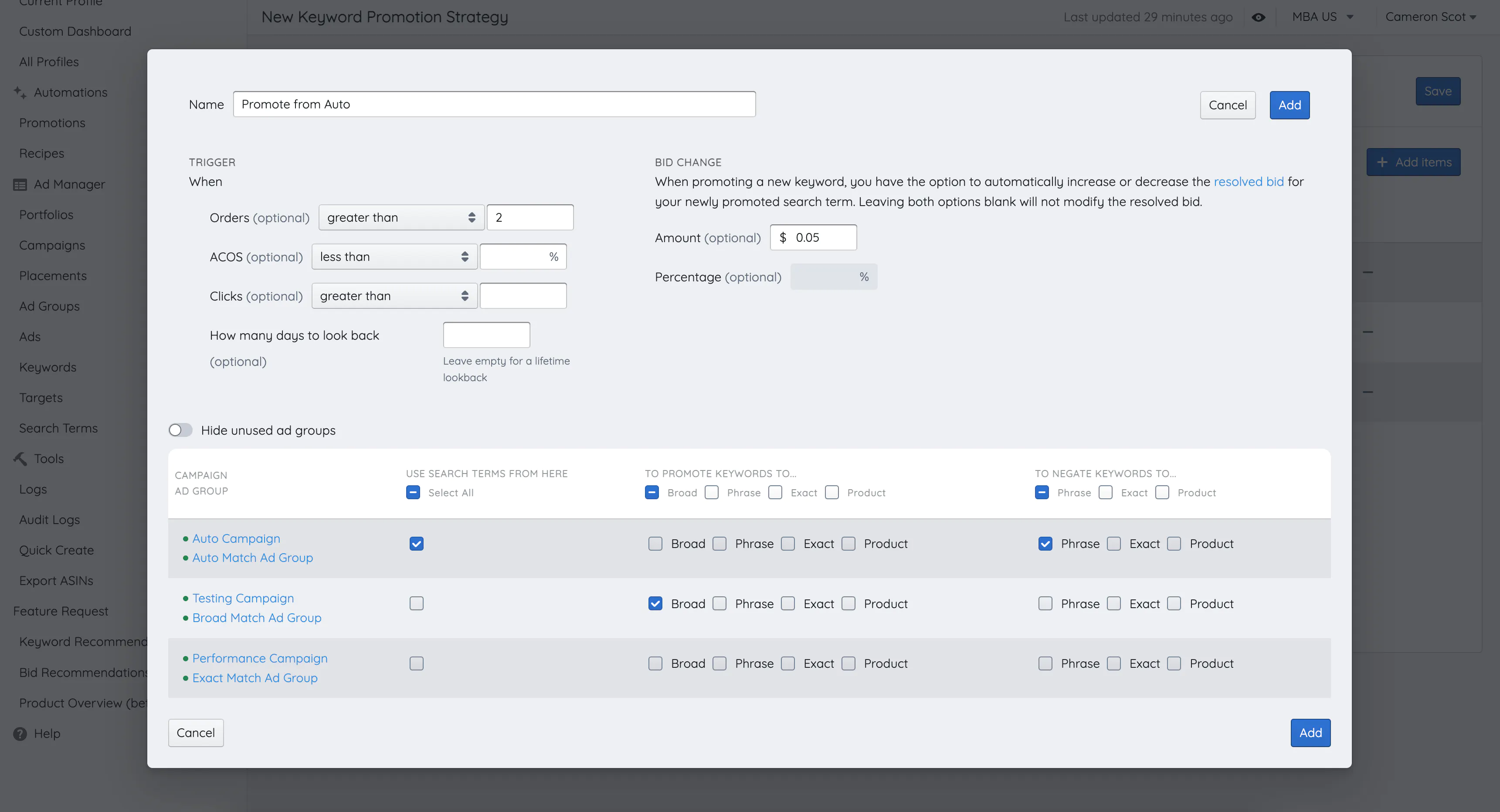Click Add items button behind dialog
The height and width of the screenshot is (812, 1500).
click(1413, 162)
